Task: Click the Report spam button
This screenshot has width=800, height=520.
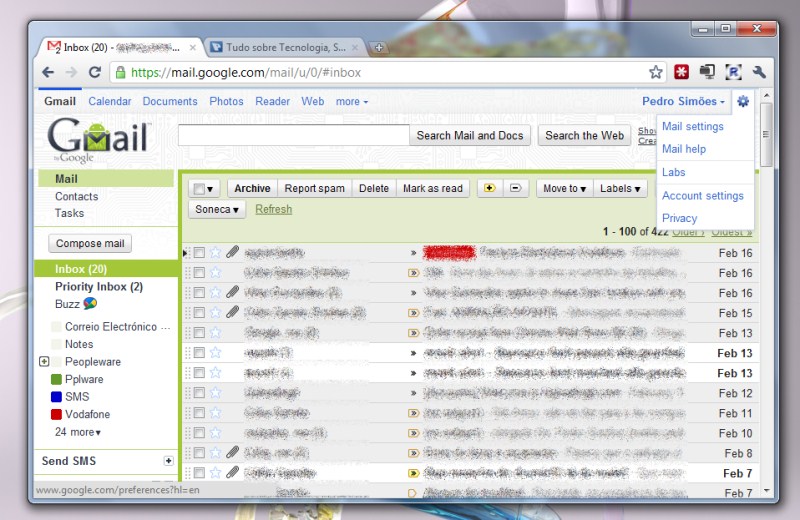Action: 314,188
